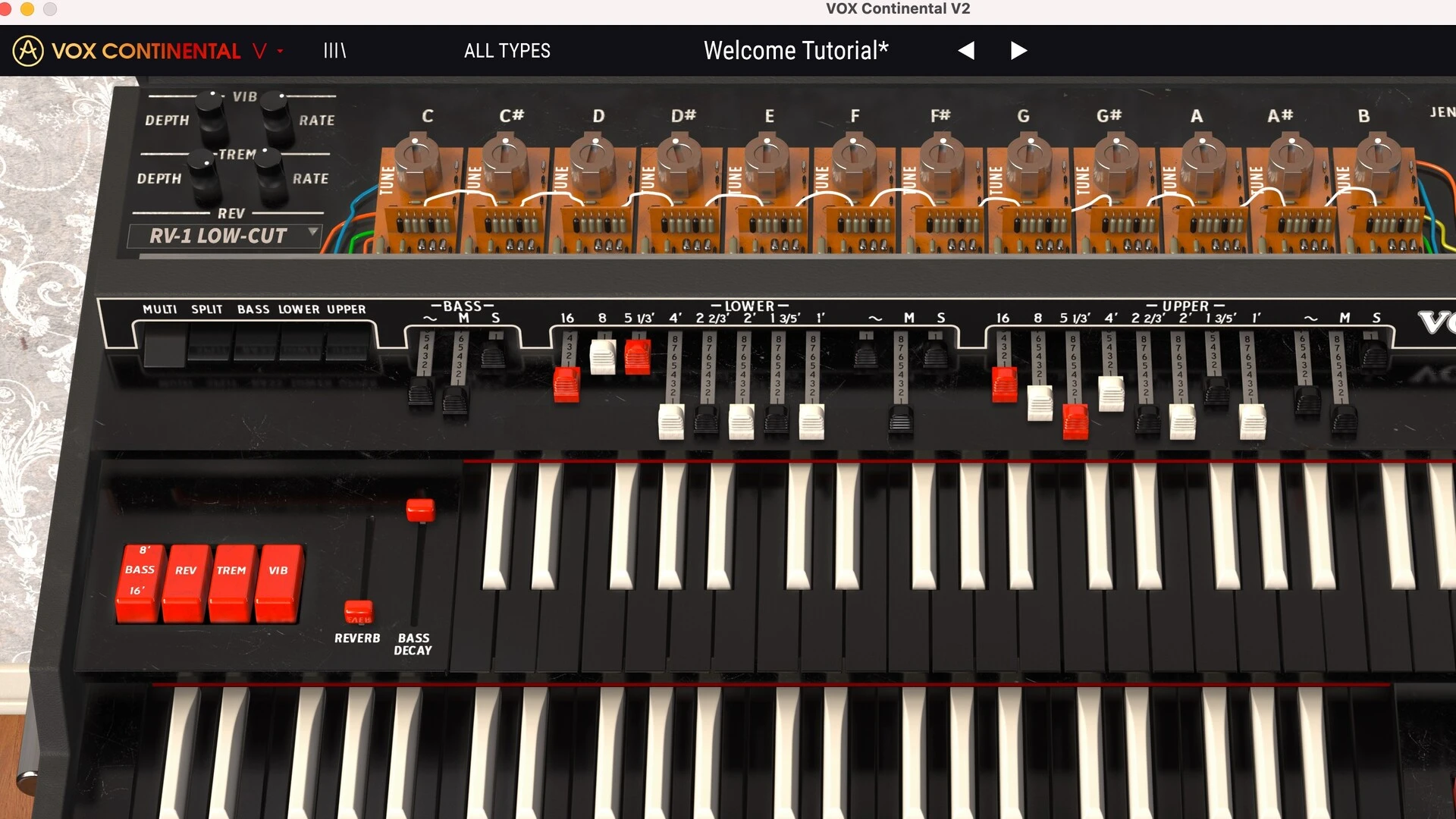The image size is (1456, 819).
Task: Click the UPPER 5 1/3' red drawbar
Action: (x=1075, y=422)
